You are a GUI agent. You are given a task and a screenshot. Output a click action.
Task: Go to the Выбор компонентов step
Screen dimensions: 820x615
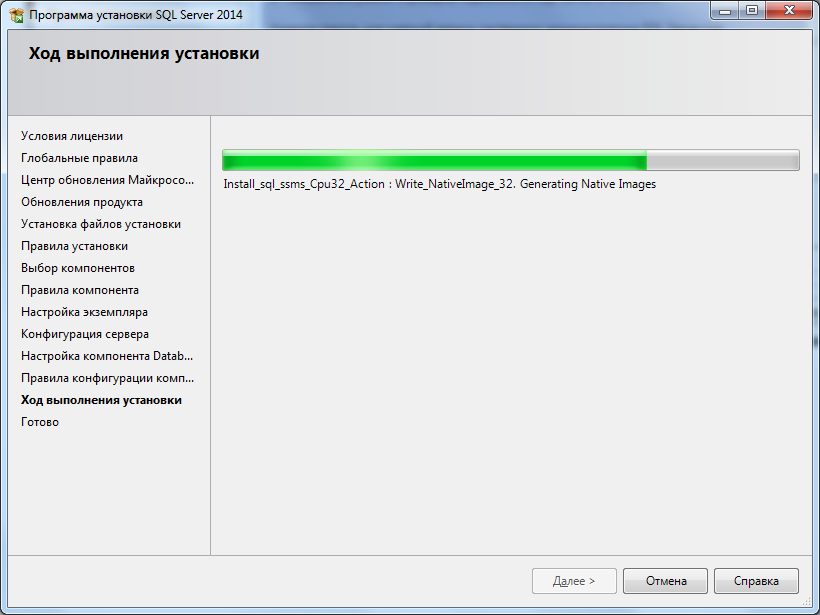pos(78,268)
